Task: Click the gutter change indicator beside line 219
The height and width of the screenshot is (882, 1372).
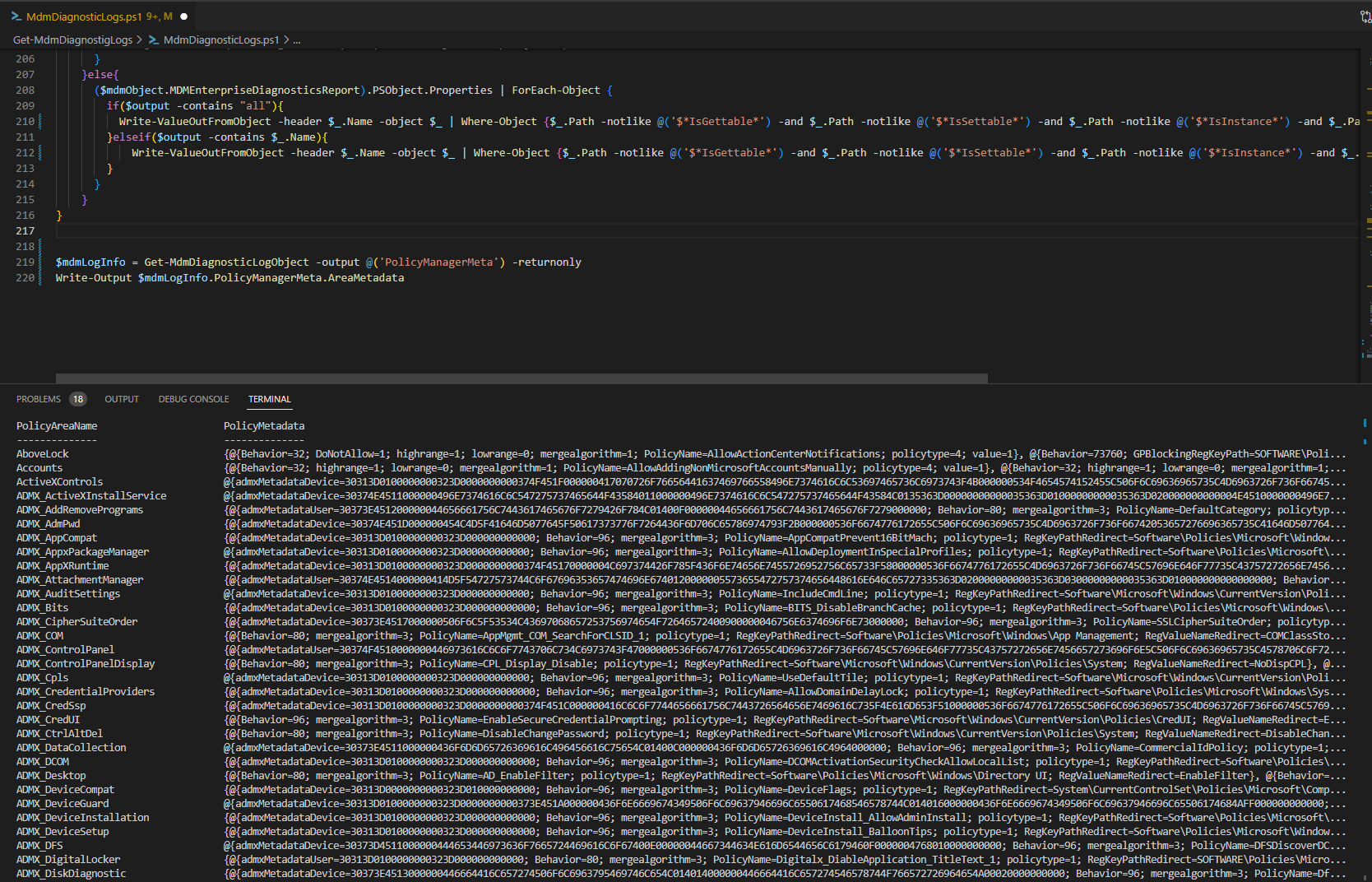Action: coord(39,262)
